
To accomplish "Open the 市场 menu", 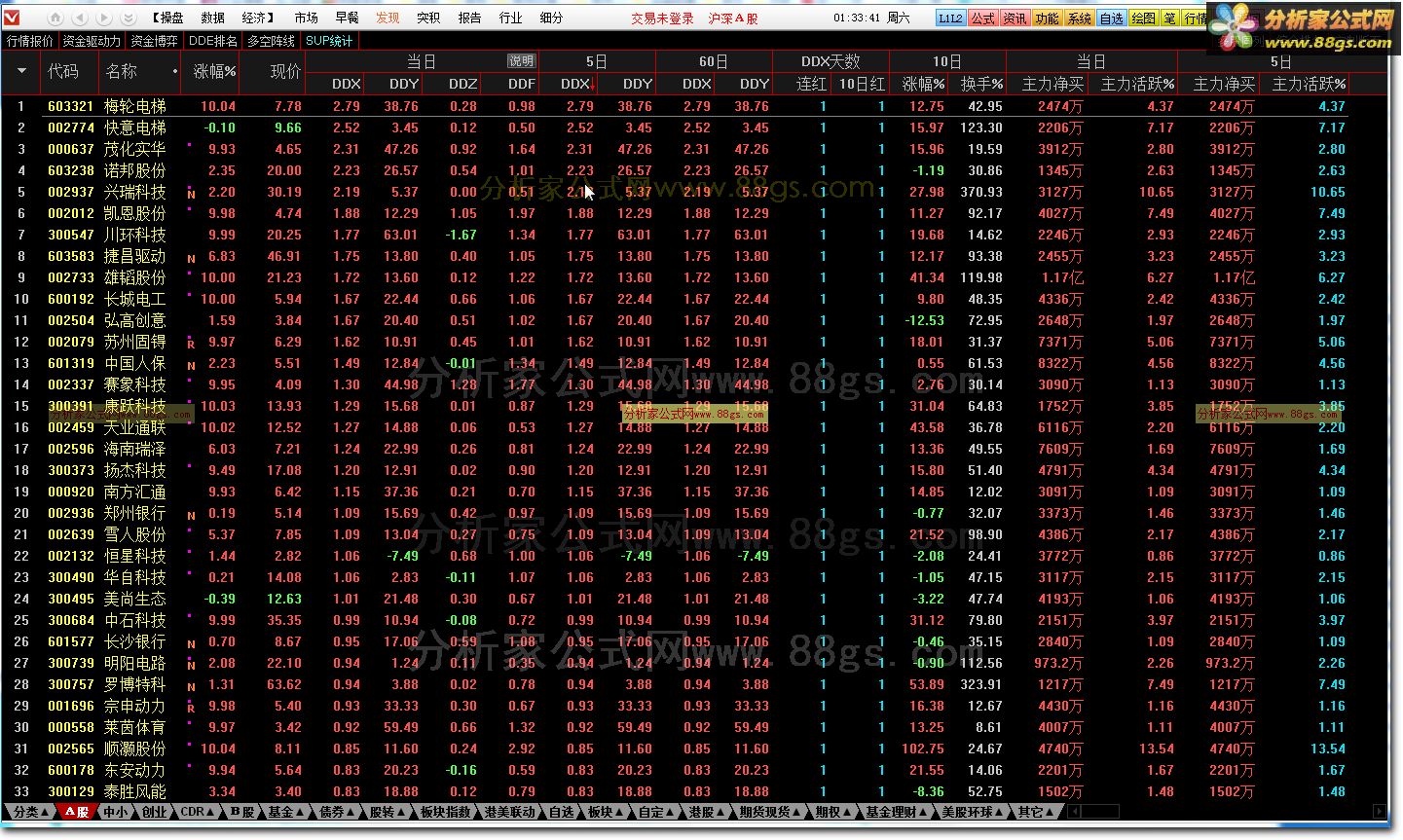I will coord(306,18).
